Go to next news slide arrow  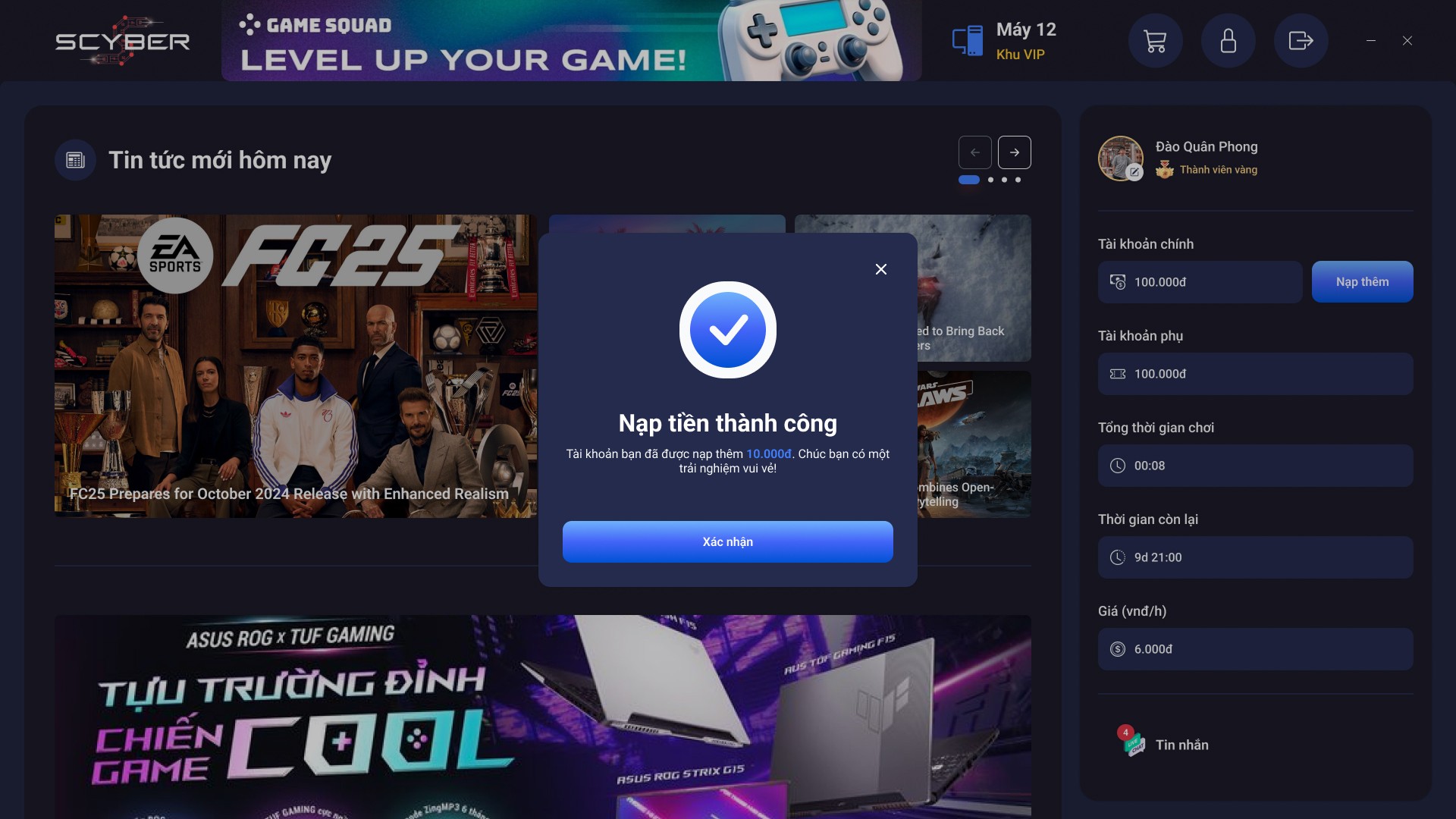pyautogui.click(x=1014, y=152)
